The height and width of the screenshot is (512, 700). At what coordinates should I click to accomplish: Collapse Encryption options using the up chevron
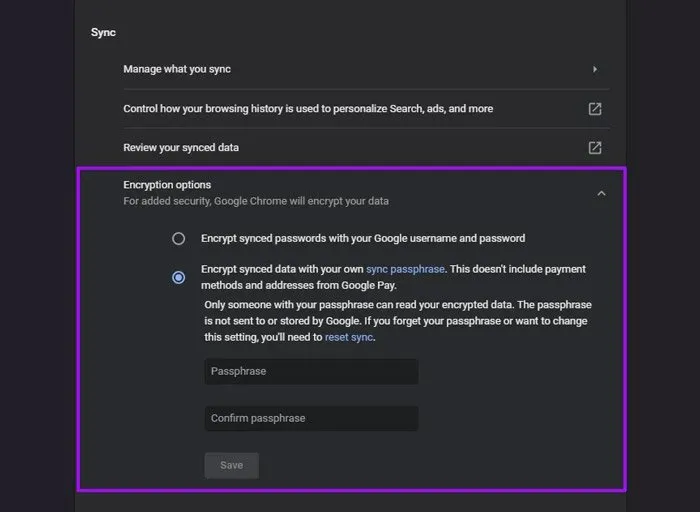(x=601, y=193)
